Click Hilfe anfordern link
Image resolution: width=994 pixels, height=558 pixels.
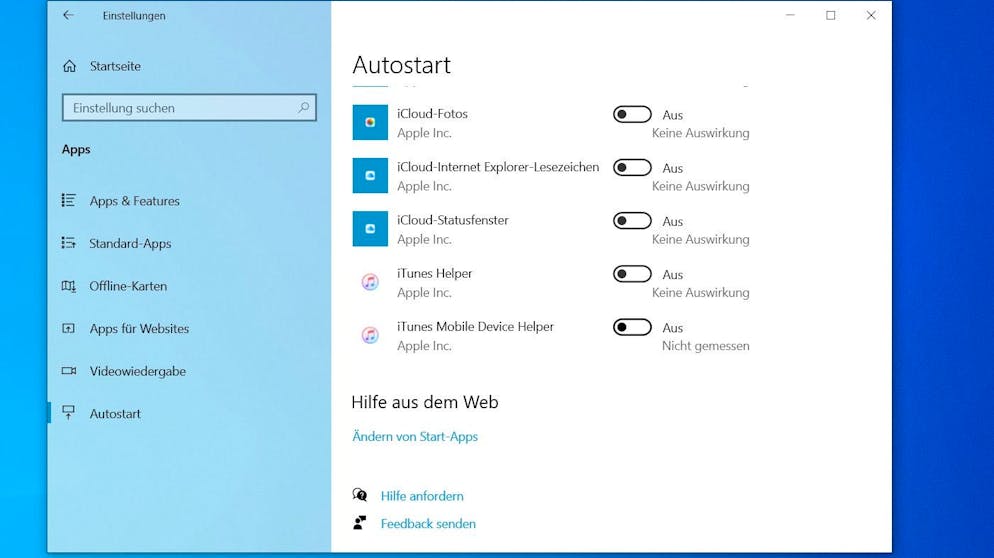click(x=422, y=496)
